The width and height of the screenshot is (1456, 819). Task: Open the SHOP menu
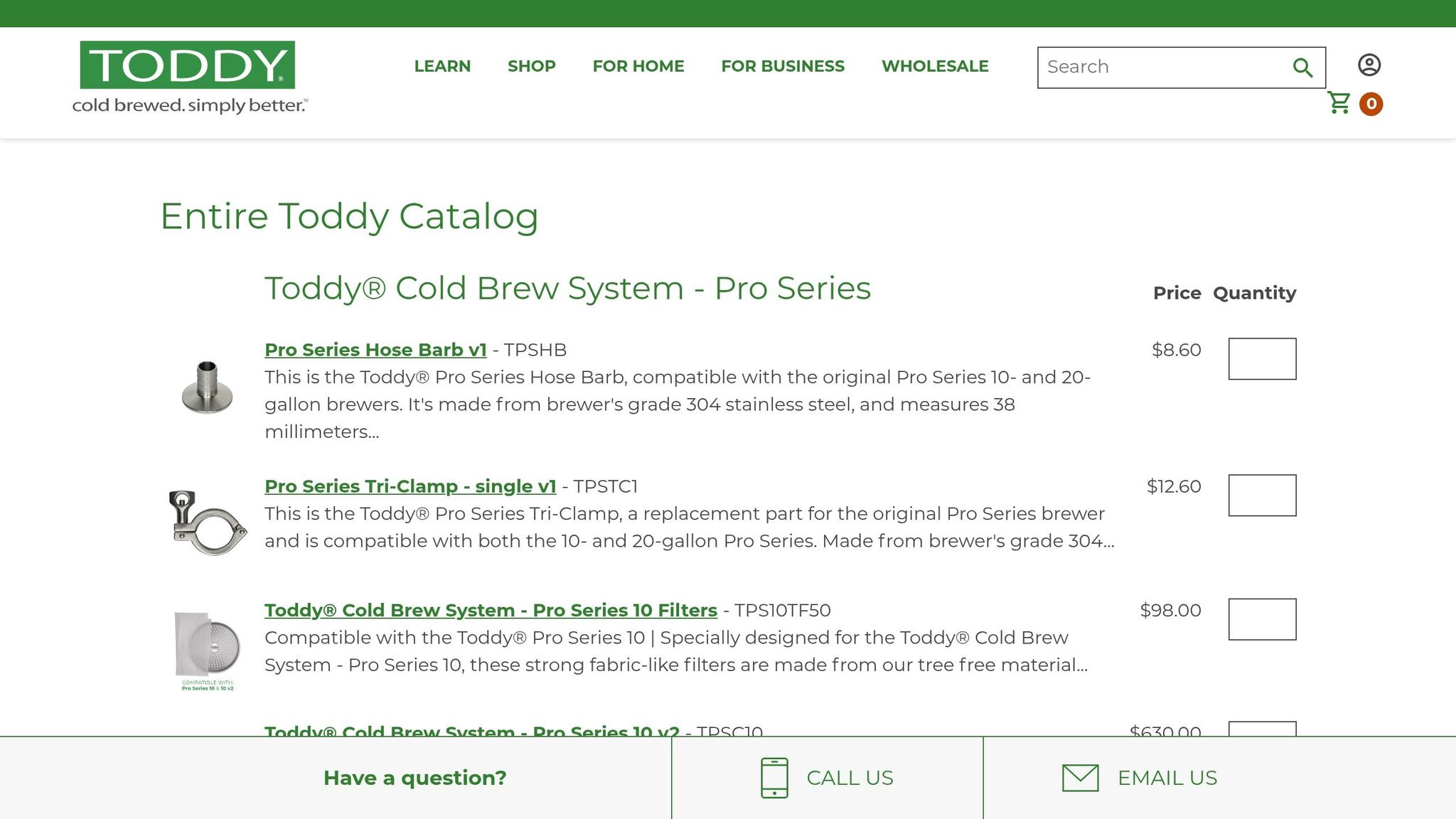(x=532, y=66)
